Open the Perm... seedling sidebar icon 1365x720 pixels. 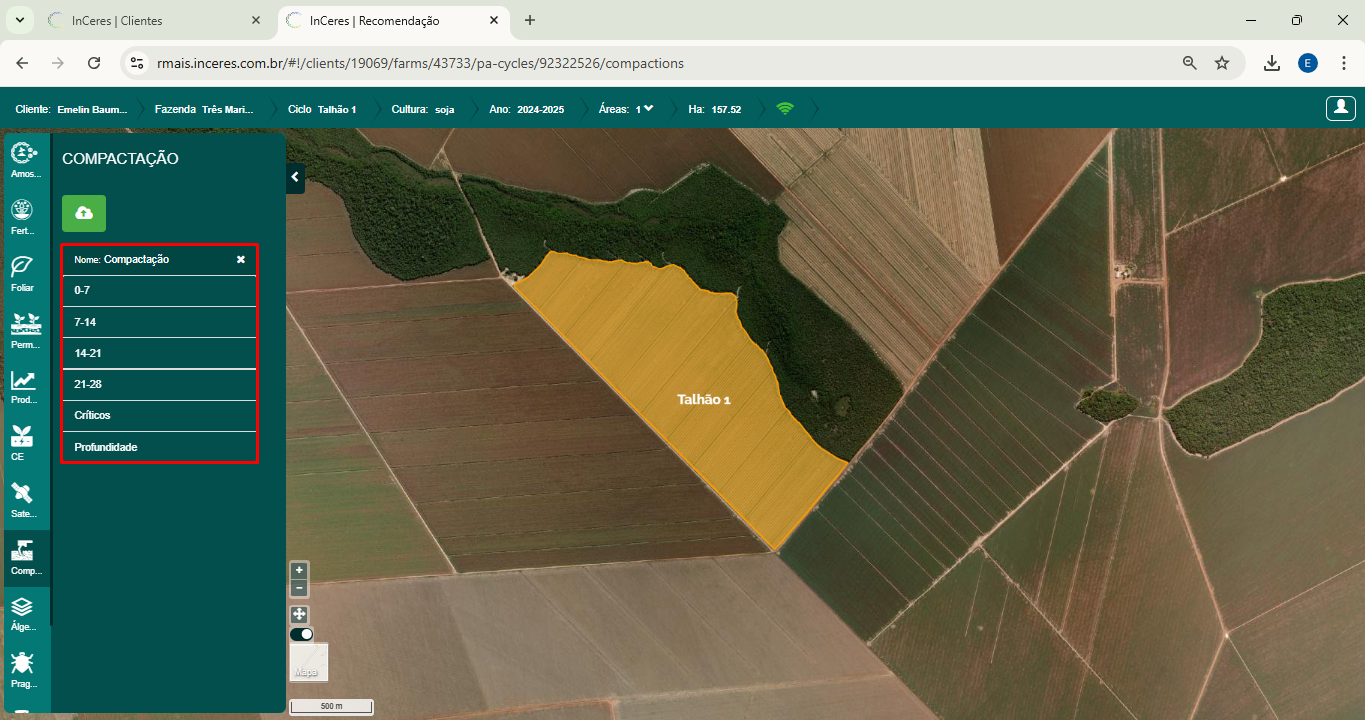[x=25, y=330]
